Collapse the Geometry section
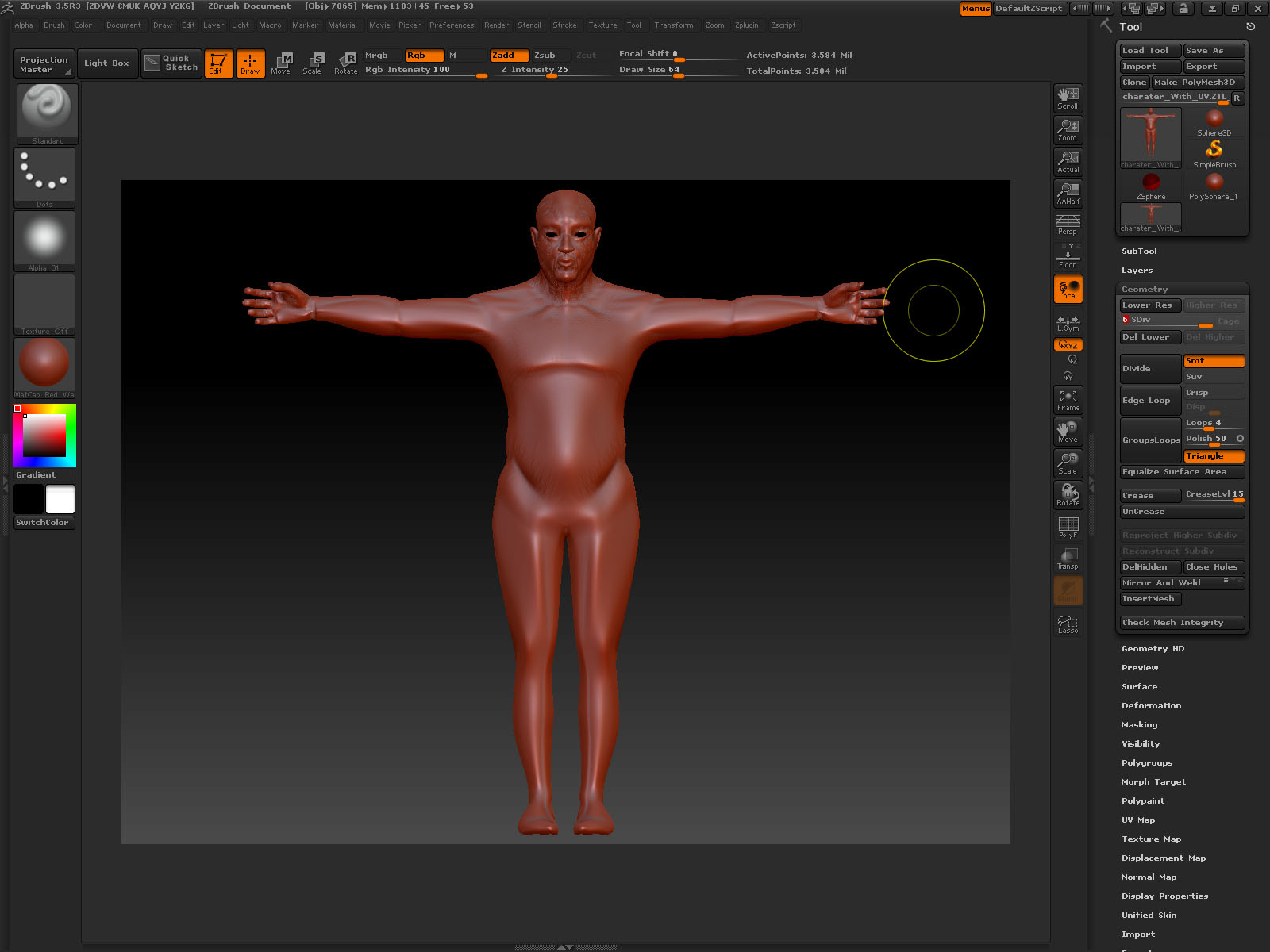Screen dimensions: 1270x952 [1145, 290]
